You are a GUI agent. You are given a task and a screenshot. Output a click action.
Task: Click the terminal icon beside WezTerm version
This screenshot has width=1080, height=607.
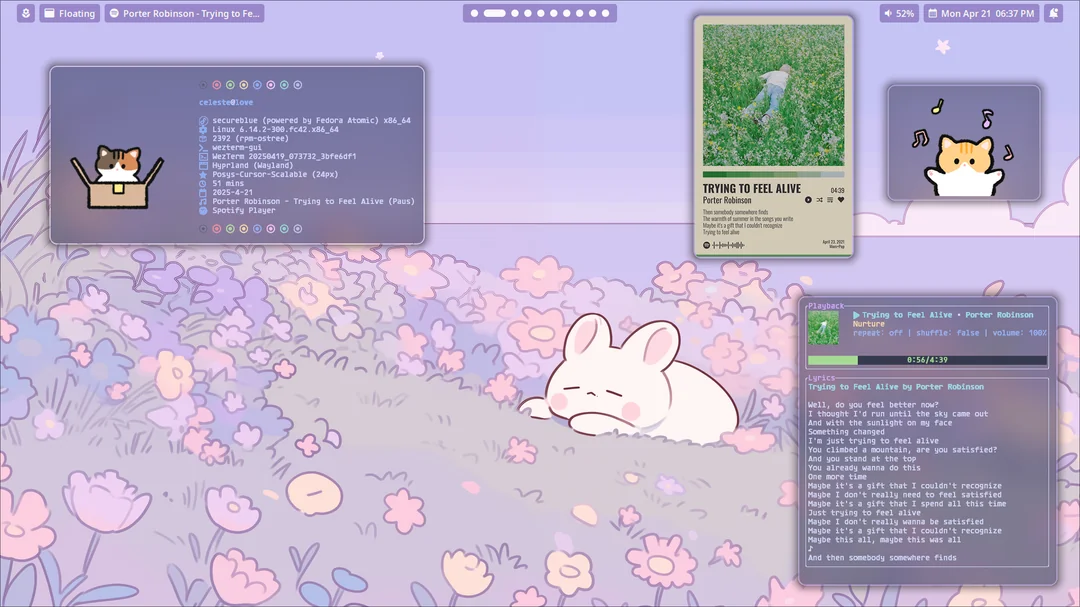click(203, 156)
